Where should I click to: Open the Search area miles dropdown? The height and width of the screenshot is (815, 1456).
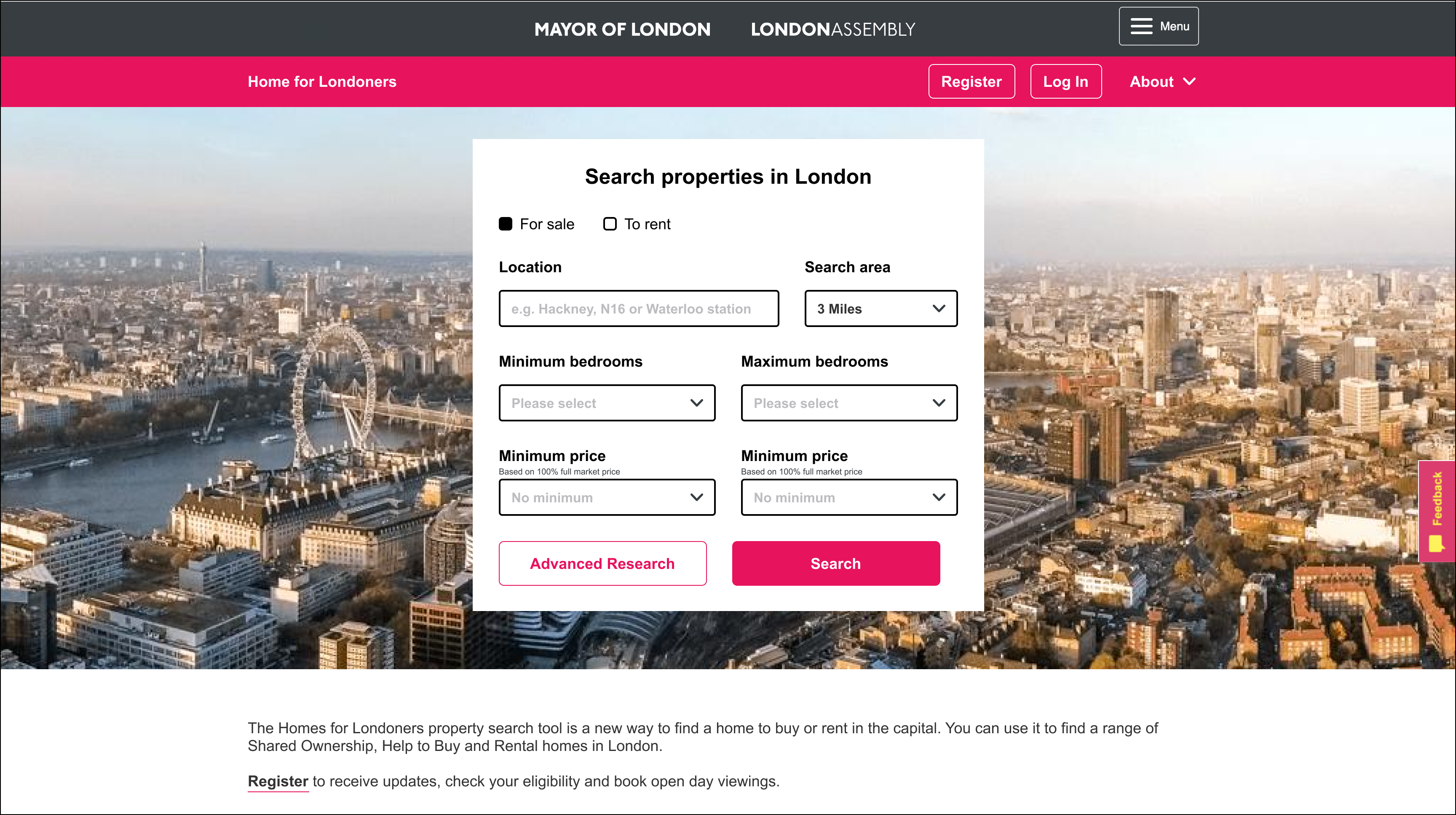click(x=881, y=308)
